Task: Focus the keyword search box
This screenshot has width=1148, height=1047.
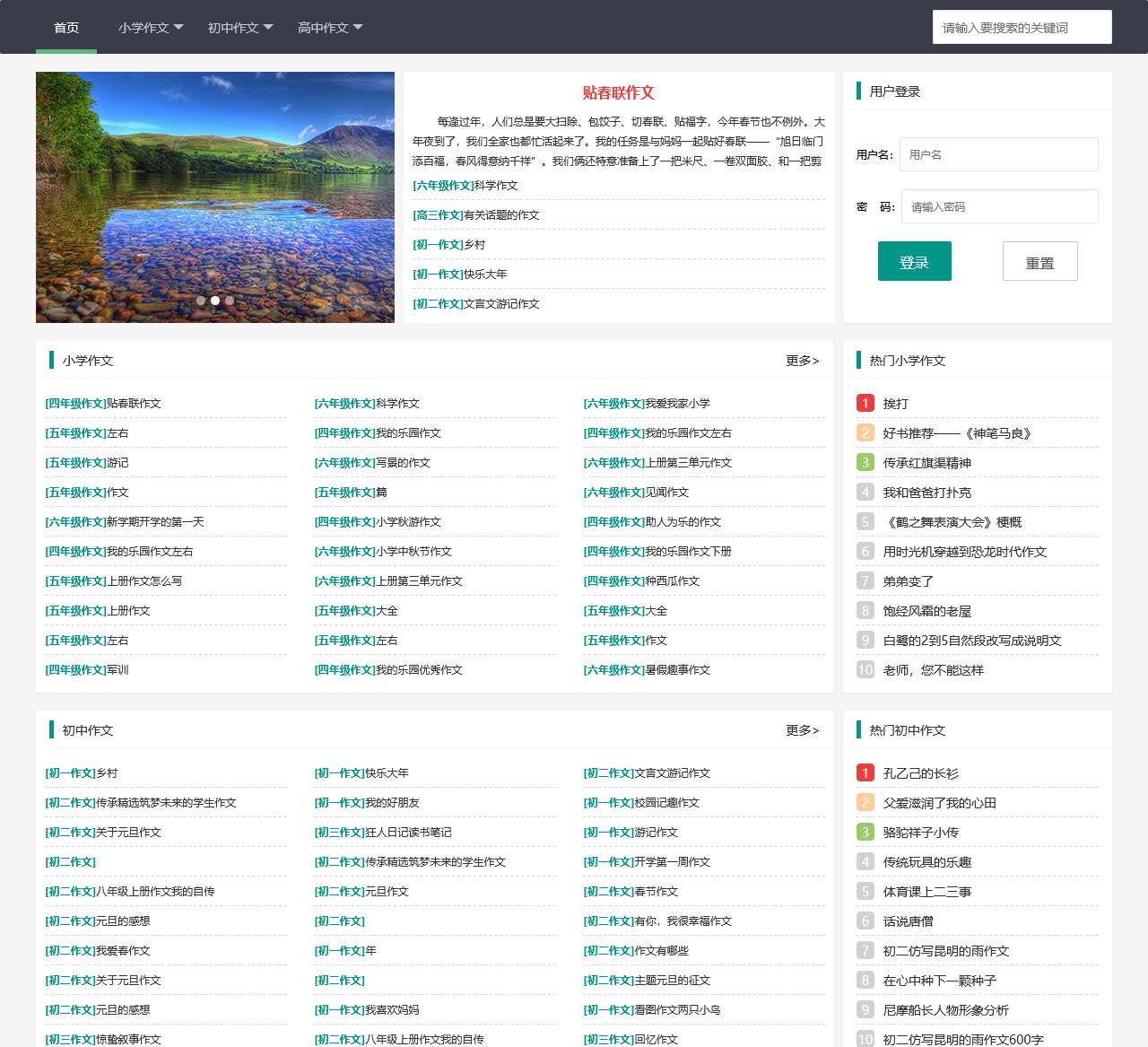Action: coord(1022,28)
